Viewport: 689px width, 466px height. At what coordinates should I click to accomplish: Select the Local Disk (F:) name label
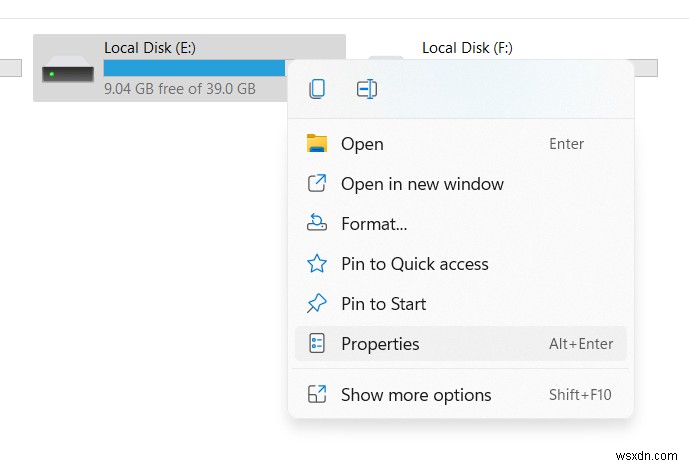click(x=467, y=48)
